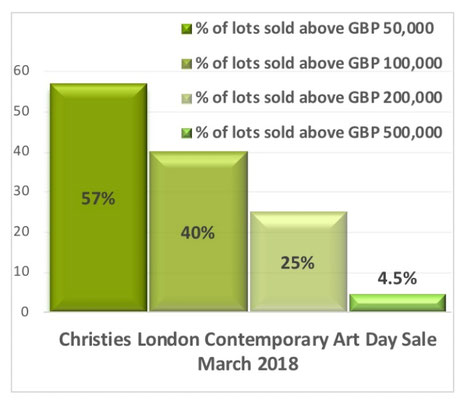Image resolution: width=463 pixels, height=400 pixels.
Task: Click the GBP 100,000 legend color swatch
Action: (x=187, y=64)
